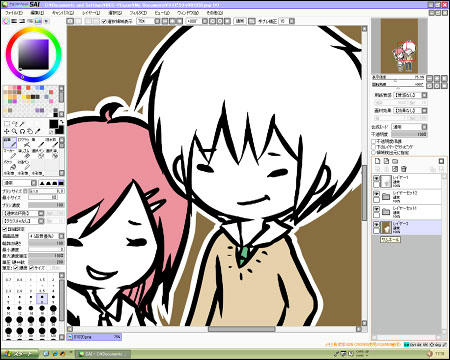Open the brush shape dropdown
The image size is (450, 360).
(x=23, y=213)
